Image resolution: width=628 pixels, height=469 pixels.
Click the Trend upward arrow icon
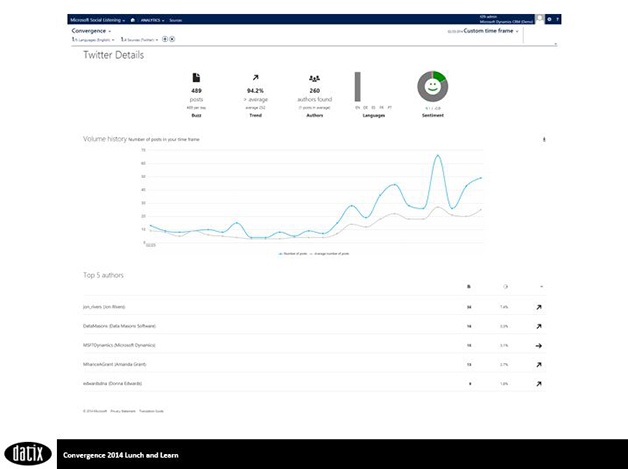(256, 78)
